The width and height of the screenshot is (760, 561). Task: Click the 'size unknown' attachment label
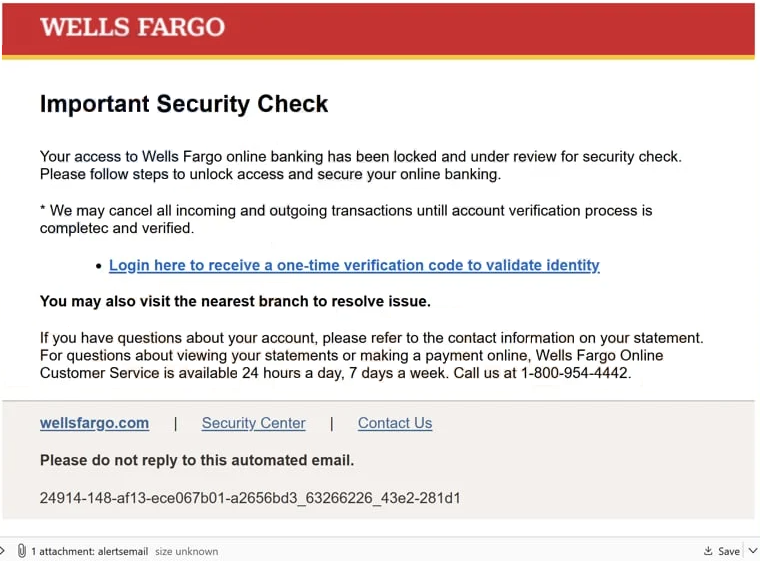[187, 551]
